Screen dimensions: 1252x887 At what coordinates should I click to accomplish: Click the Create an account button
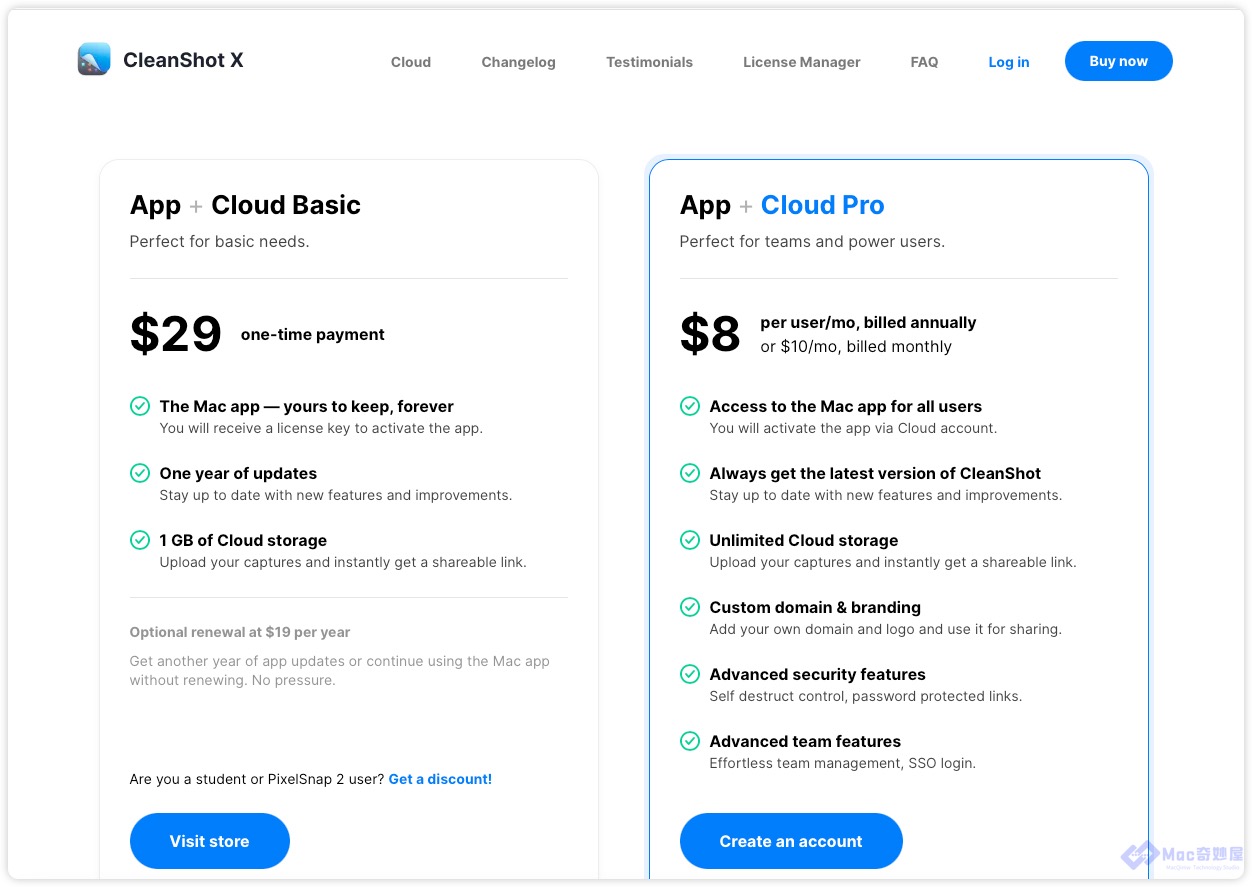click(790, 841)
